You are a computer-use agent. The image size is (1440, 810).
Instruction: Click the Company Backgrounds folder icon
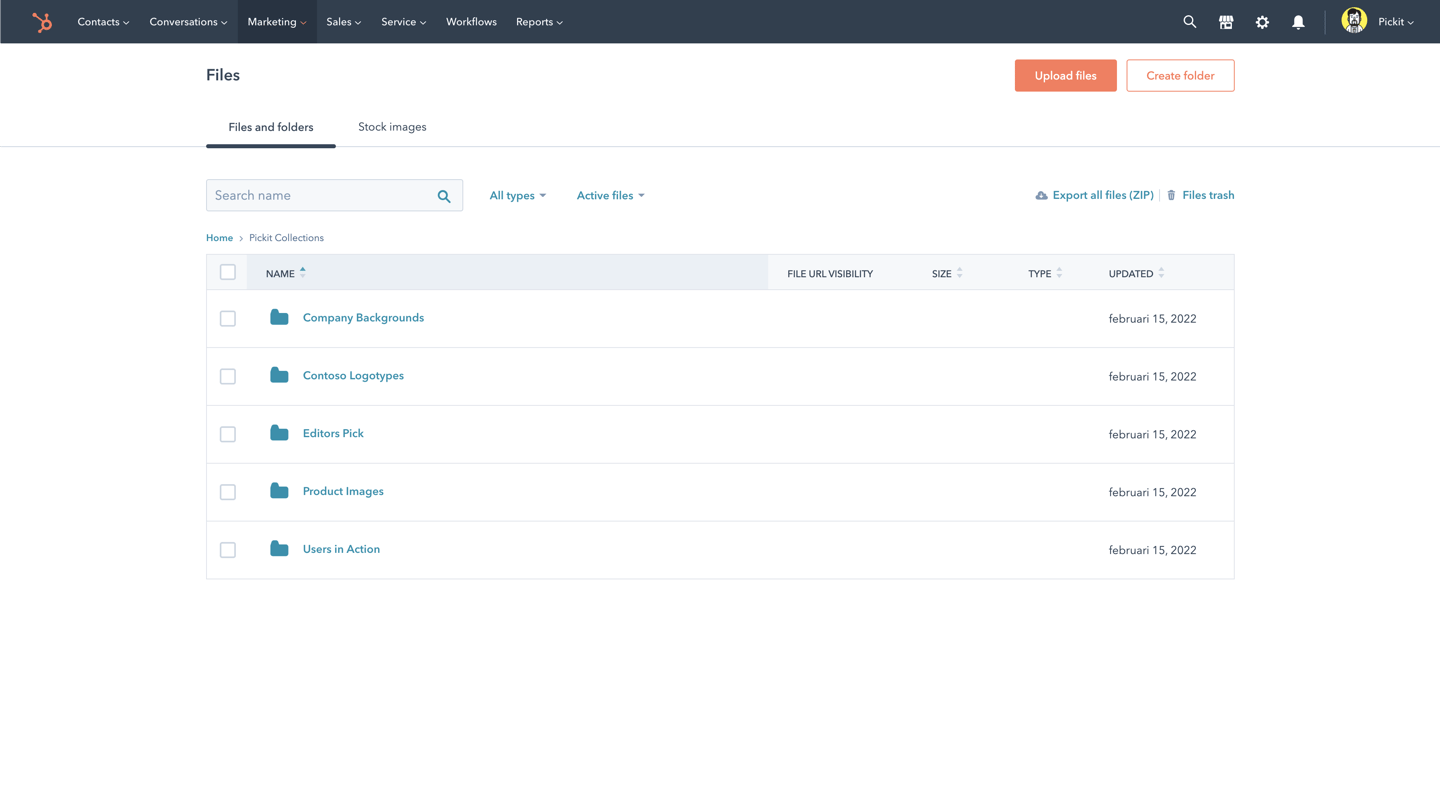click(x=279, y=318)
